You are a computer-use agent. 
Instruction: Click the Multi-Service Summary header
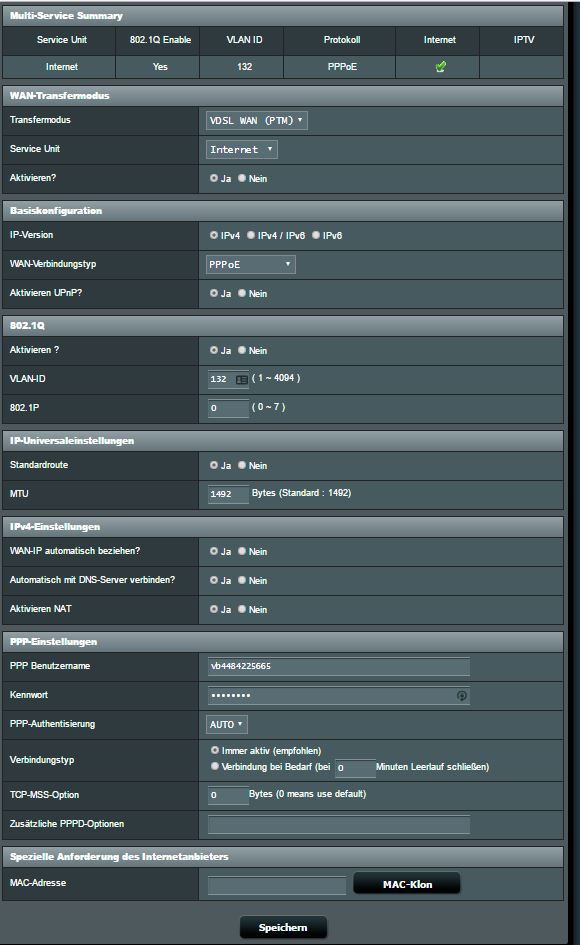(x=283, y=16)
